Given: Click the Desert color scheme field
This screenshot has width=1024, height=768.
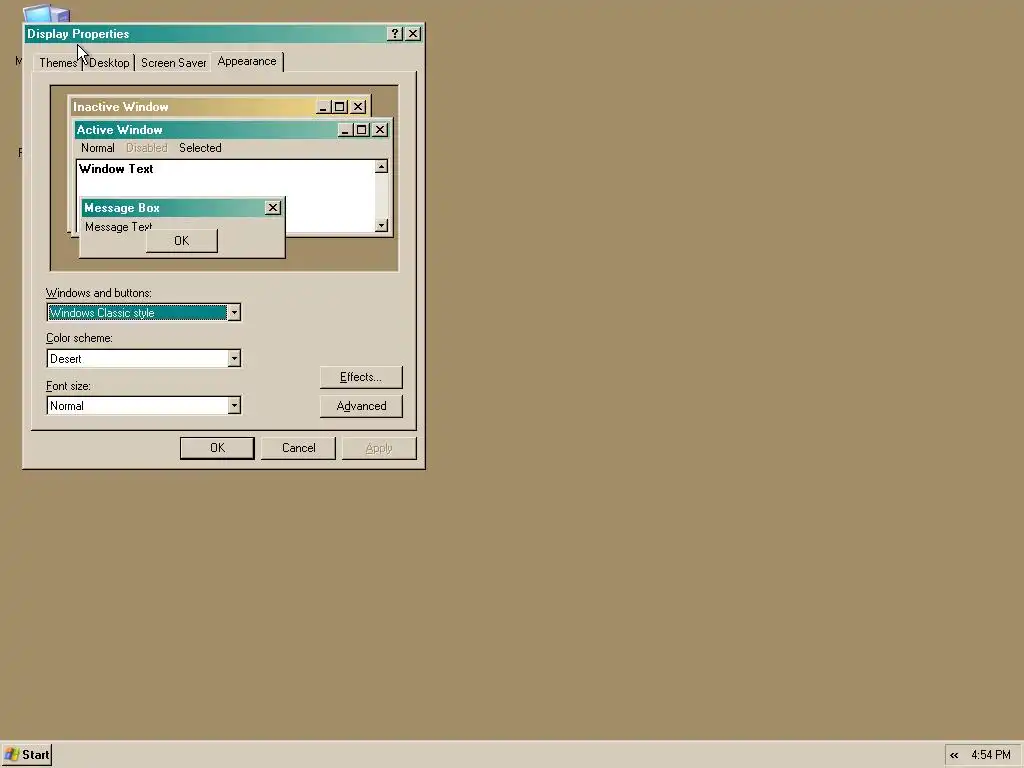Looking at the screenshot, I should pyautogui.click(x=144, y=359).
